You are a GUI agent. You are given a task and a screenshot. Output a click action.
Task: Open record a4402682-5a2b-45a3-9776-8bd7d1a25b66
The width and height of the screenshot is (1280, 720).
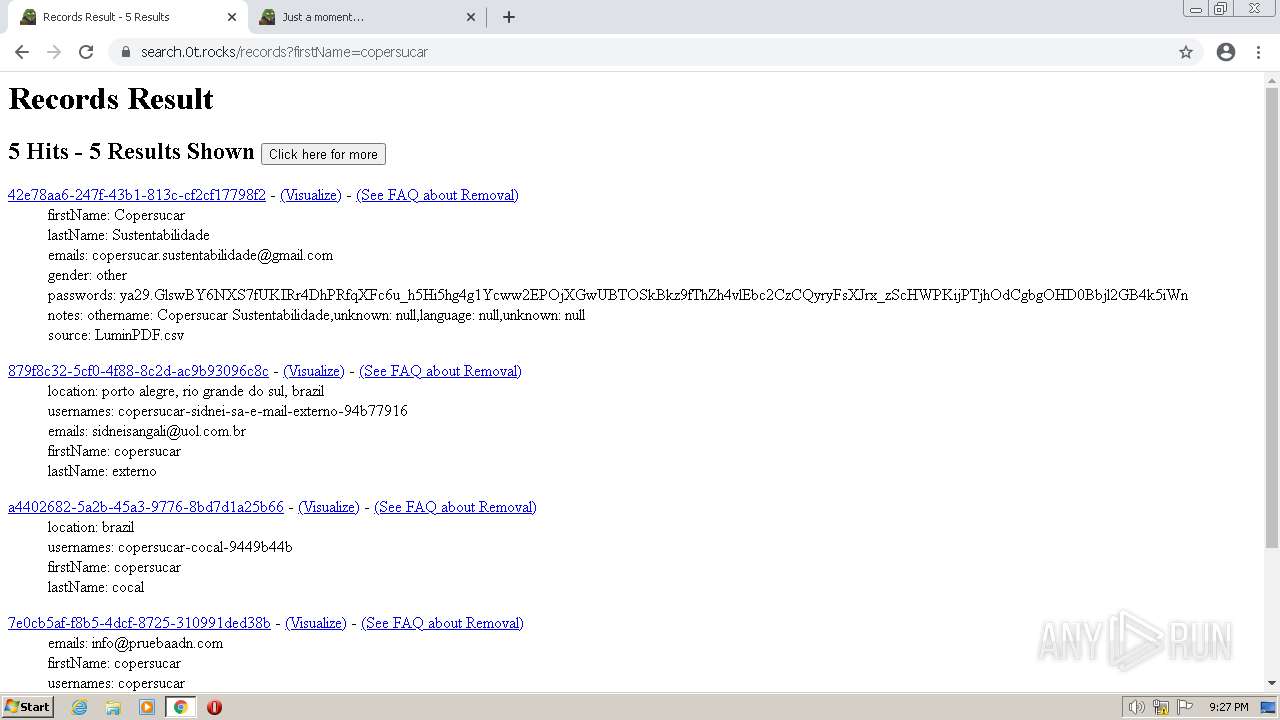pos(146,507)
